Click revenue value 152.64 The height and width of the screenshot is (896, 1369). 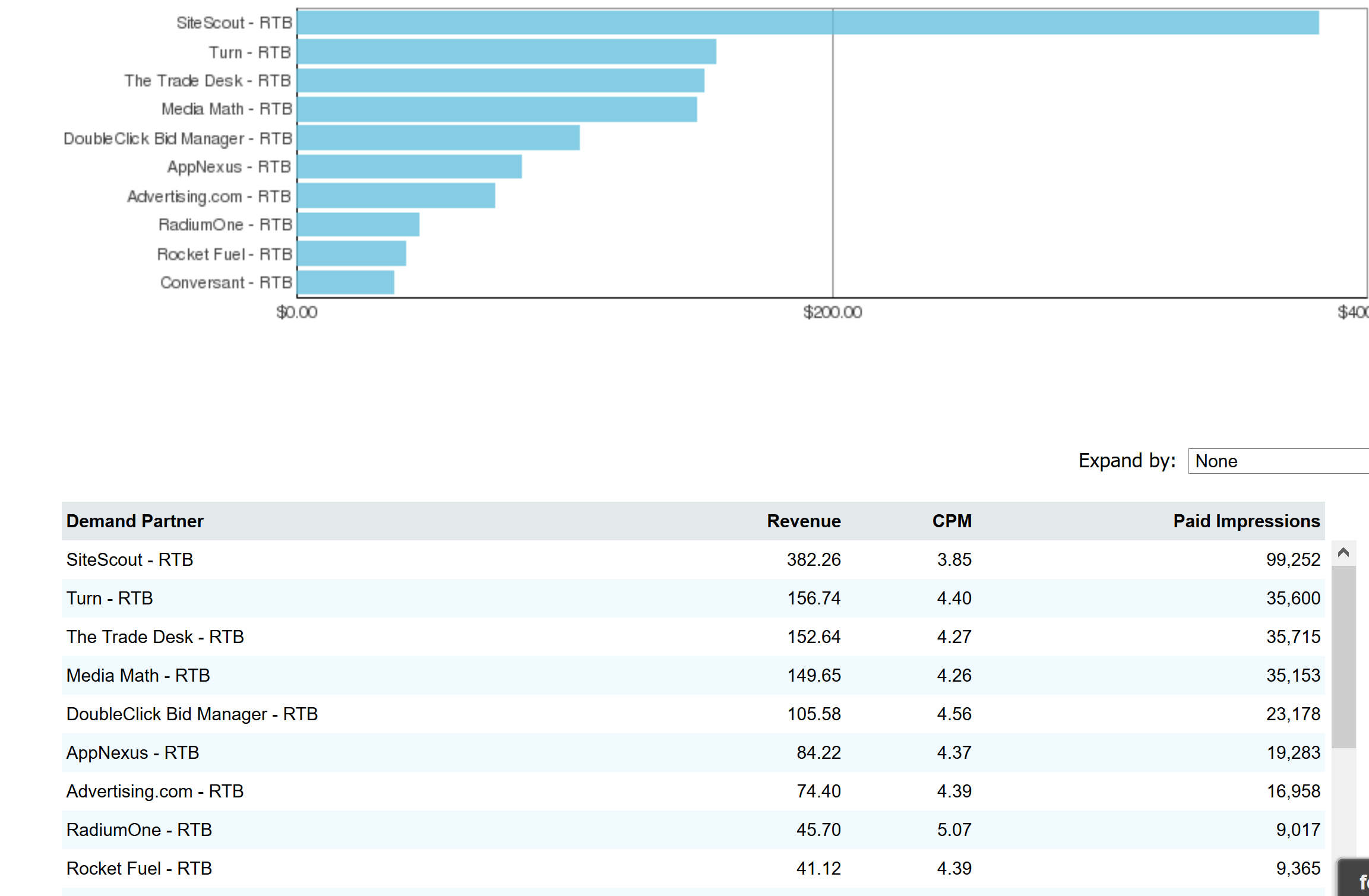[x=814, y=637]
